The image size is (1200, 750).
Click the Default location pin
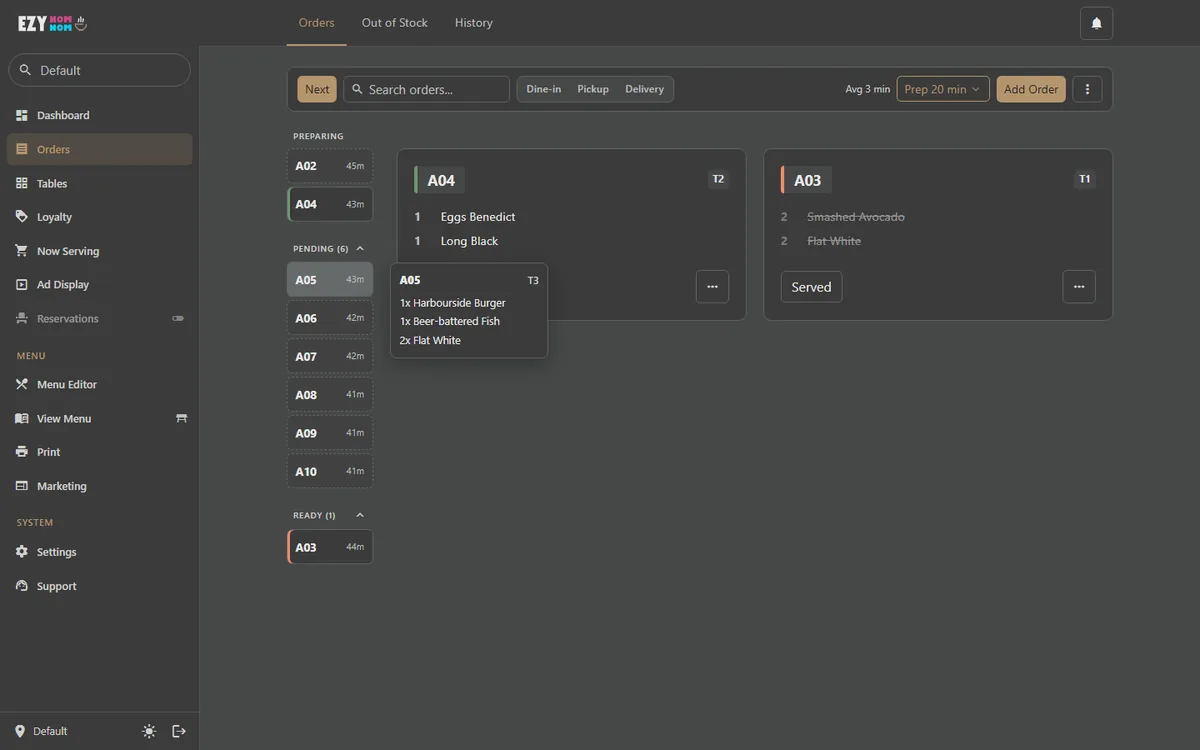[20, 731]
